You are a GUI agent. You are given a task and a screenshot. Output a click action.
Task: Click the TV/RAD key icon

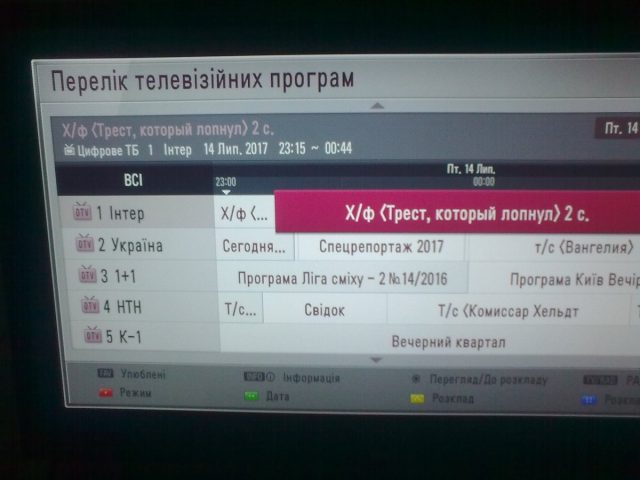pos(600,380)
